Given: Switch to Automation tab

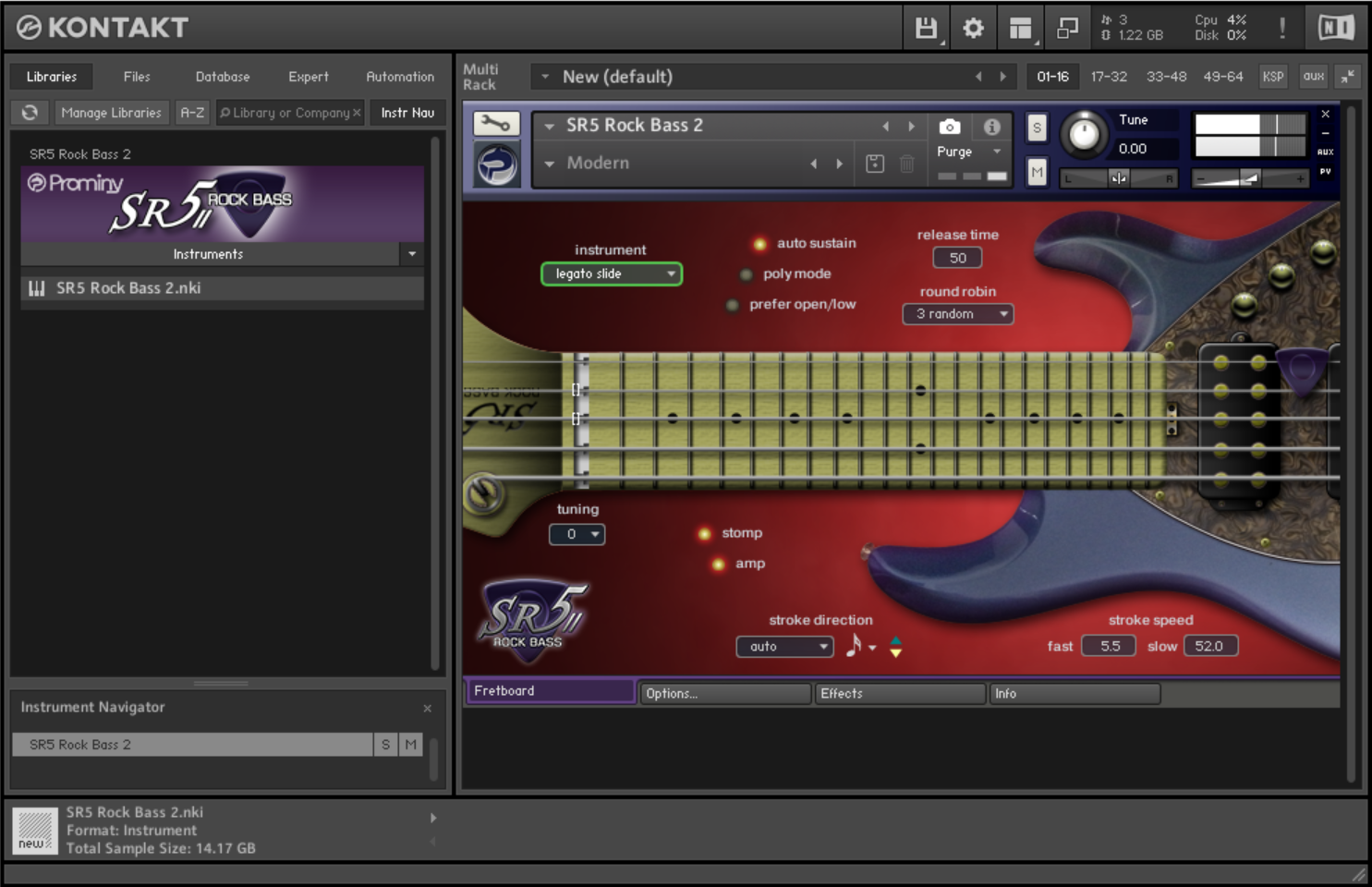Looking at the screenshot, I should click(x=400, y=77).
